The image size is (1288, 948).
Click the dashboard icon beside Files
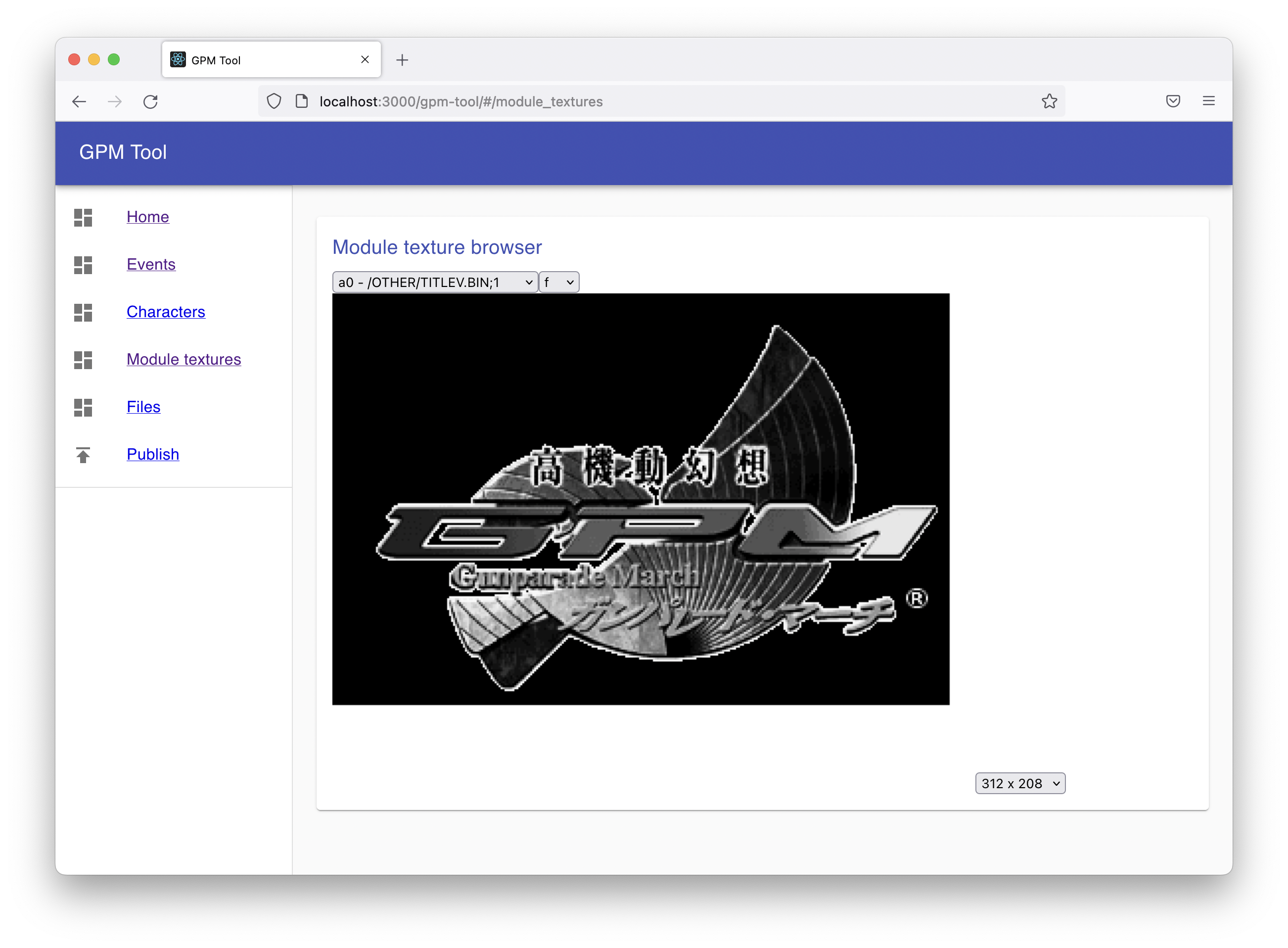(83, 407)
